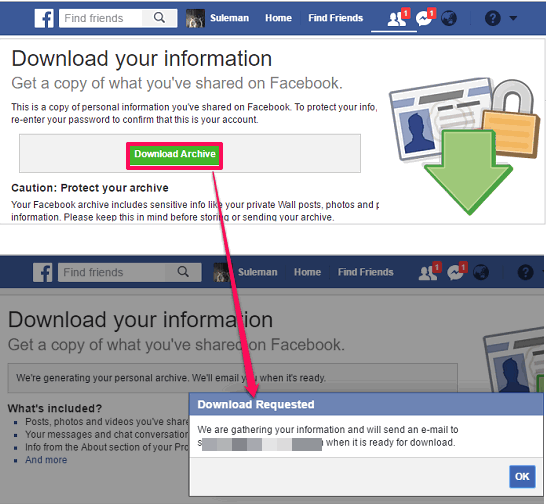546x504 pixels.
Task: Open Find Friends in top navbar
Action: (335, 18)
